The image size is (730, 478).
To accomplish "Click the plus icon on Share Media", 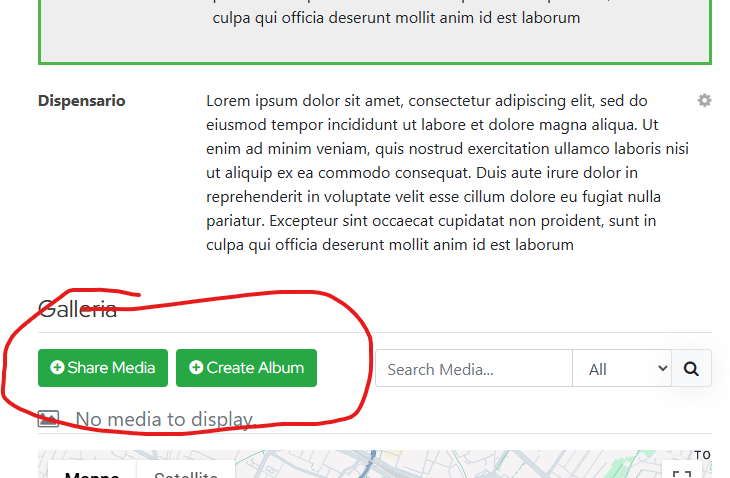I will [x=57, y=368].
